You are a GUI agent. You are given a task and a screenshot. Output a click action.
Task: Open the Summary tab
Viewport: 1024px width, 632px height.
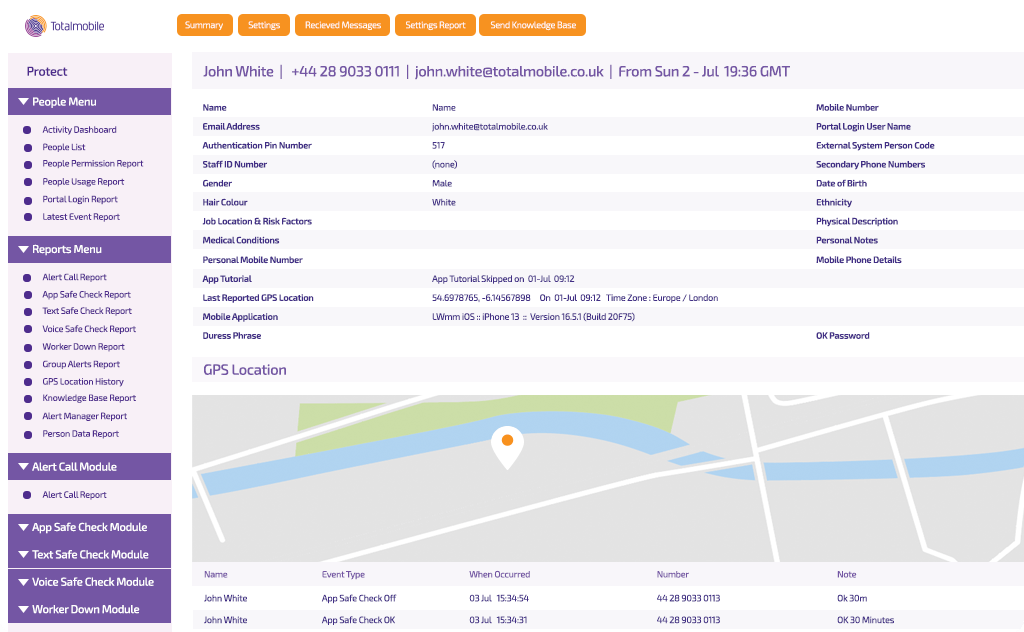(x=204, y=25)
